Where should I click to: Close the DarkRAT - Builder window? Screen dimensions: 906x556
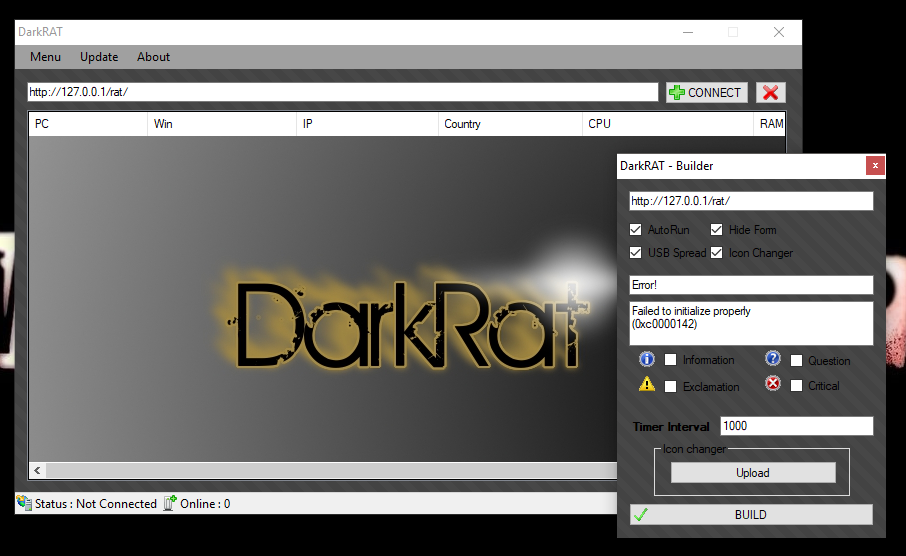point(875,166)
